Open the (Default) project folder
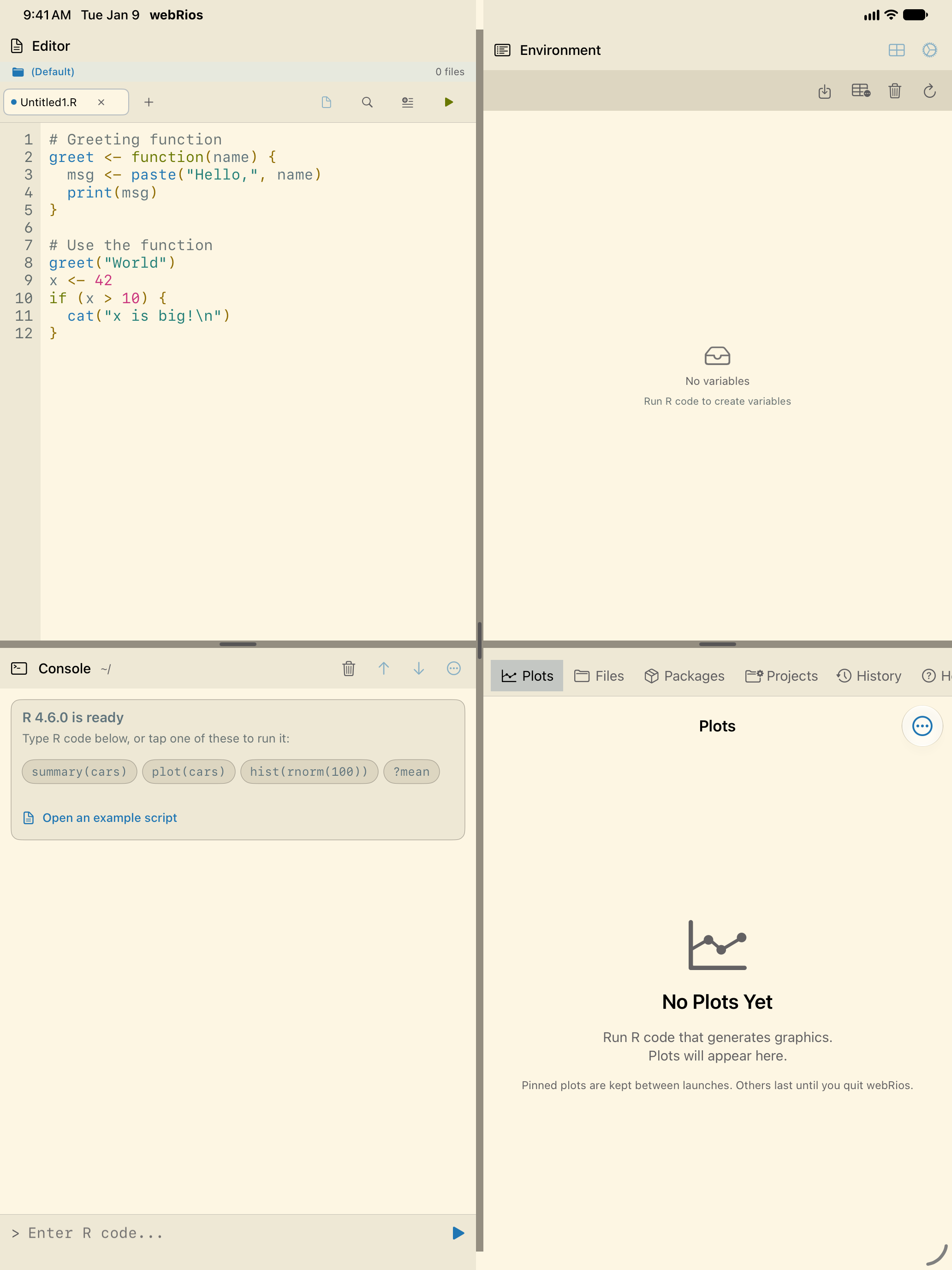952x1270 pixels. [44, 72]
